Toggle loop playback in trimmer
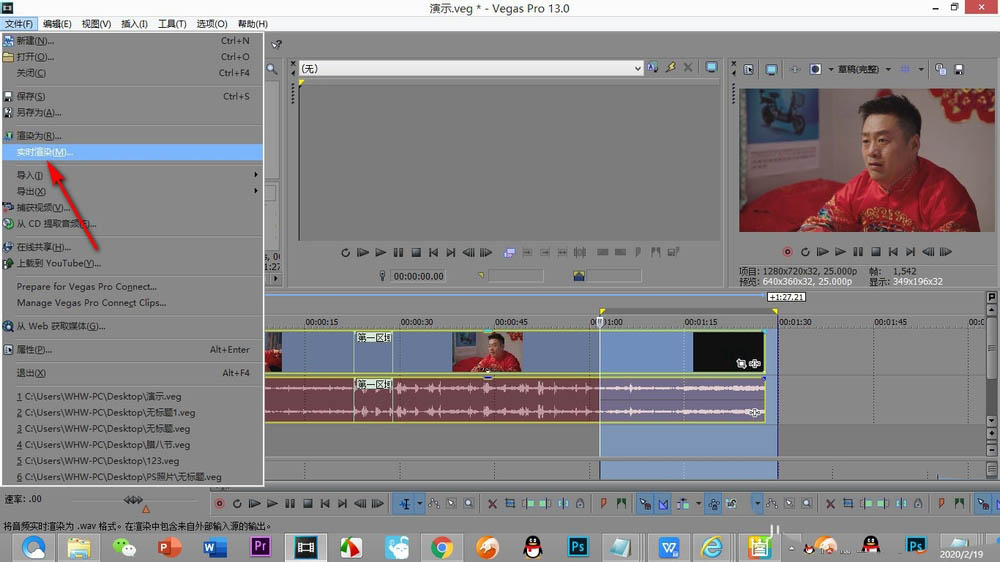 click(x=345, y=253)
